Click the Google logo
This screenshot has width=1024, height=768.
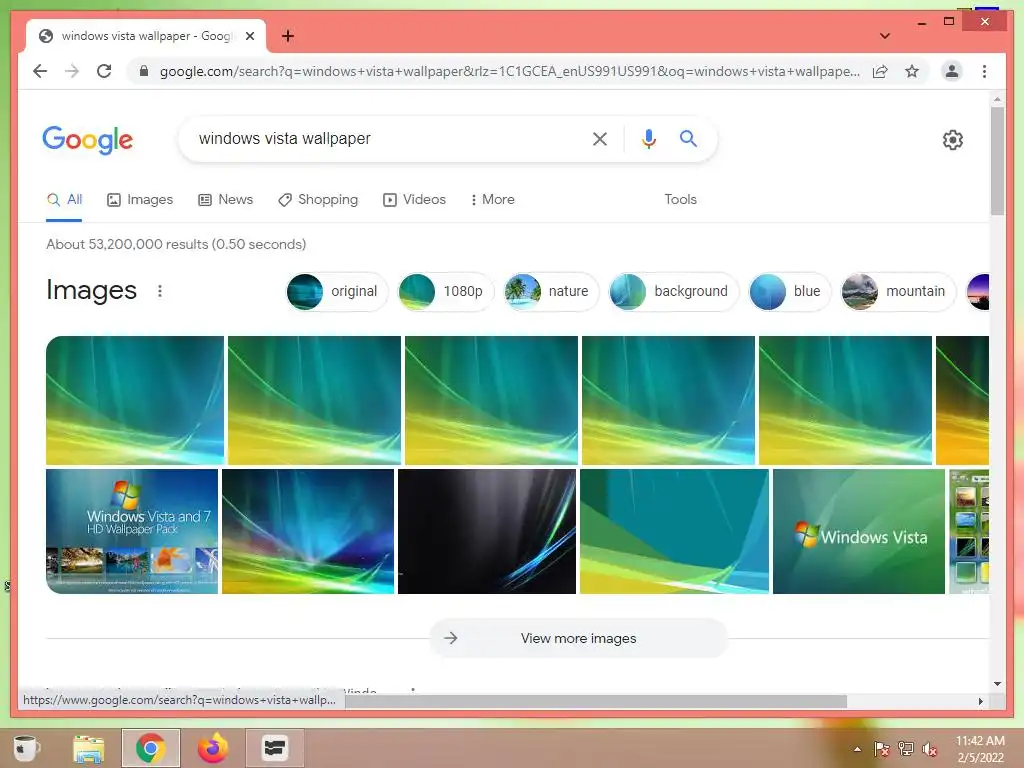88,140
